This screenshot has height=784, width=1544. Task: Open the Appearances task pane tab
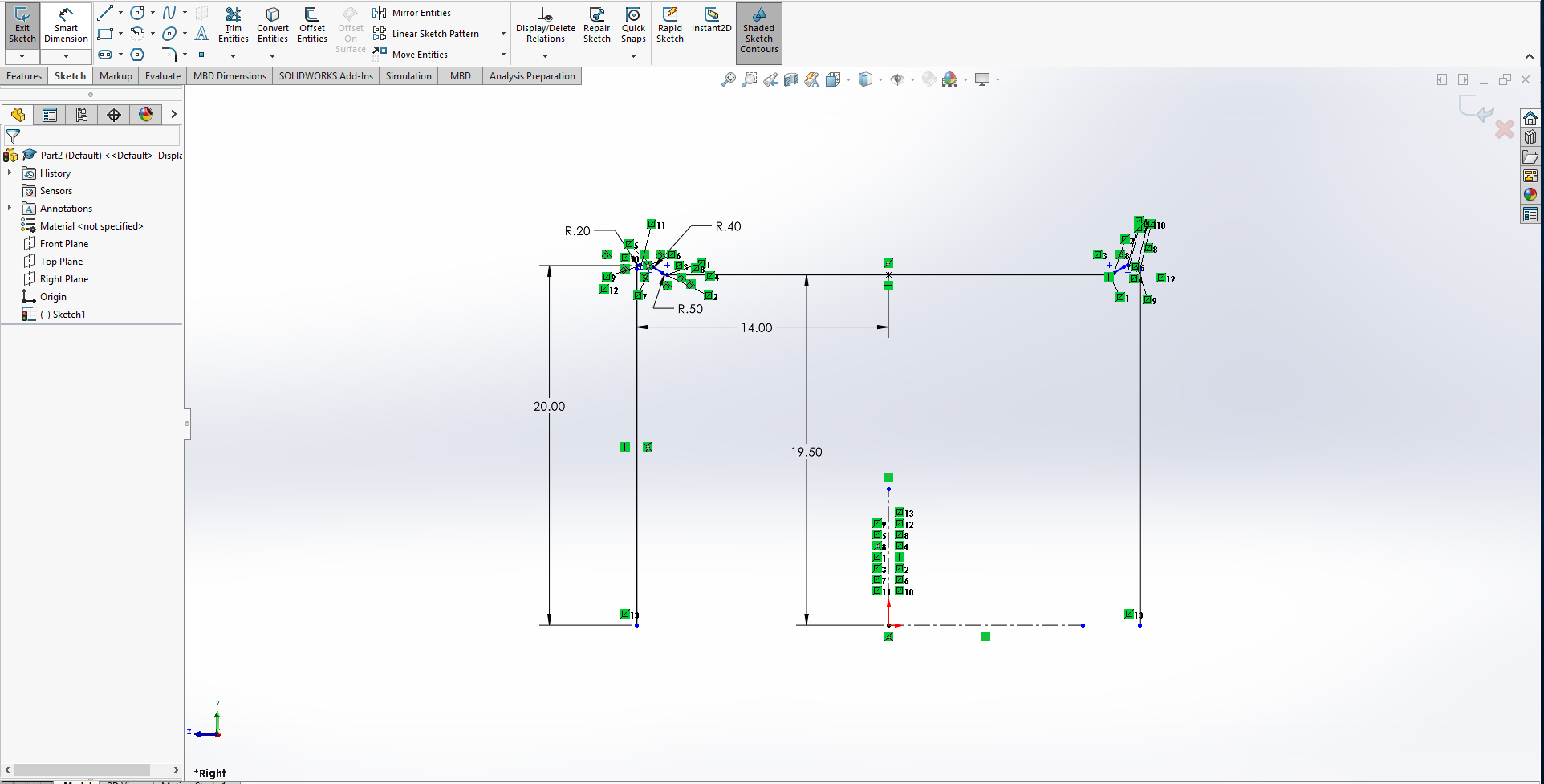click(x=1530, y=195)
